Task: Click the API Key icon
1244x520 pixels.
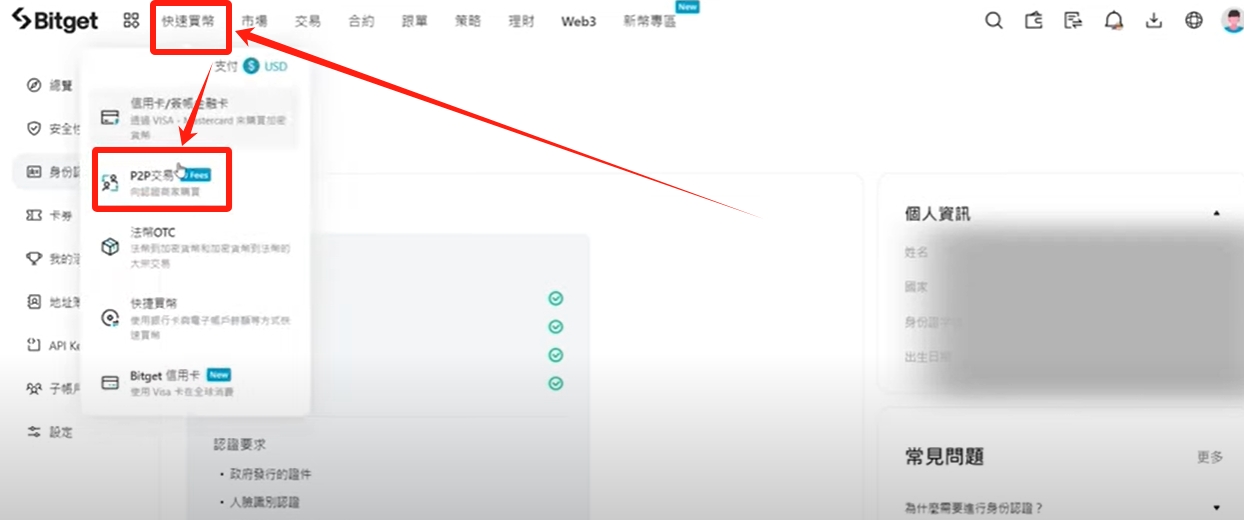Action: (x=34, y=345)
